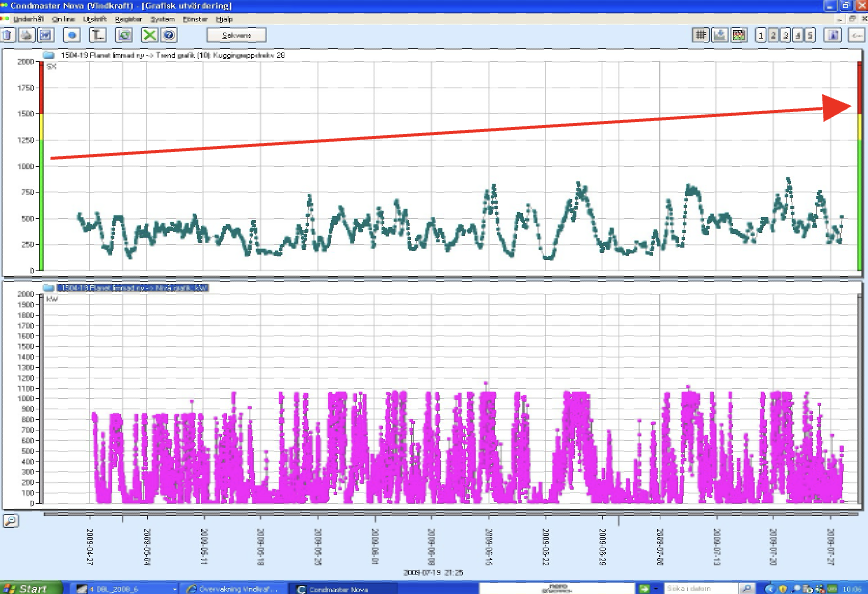Click the magnifier zoom icon below the graphs

click(9, 520)
